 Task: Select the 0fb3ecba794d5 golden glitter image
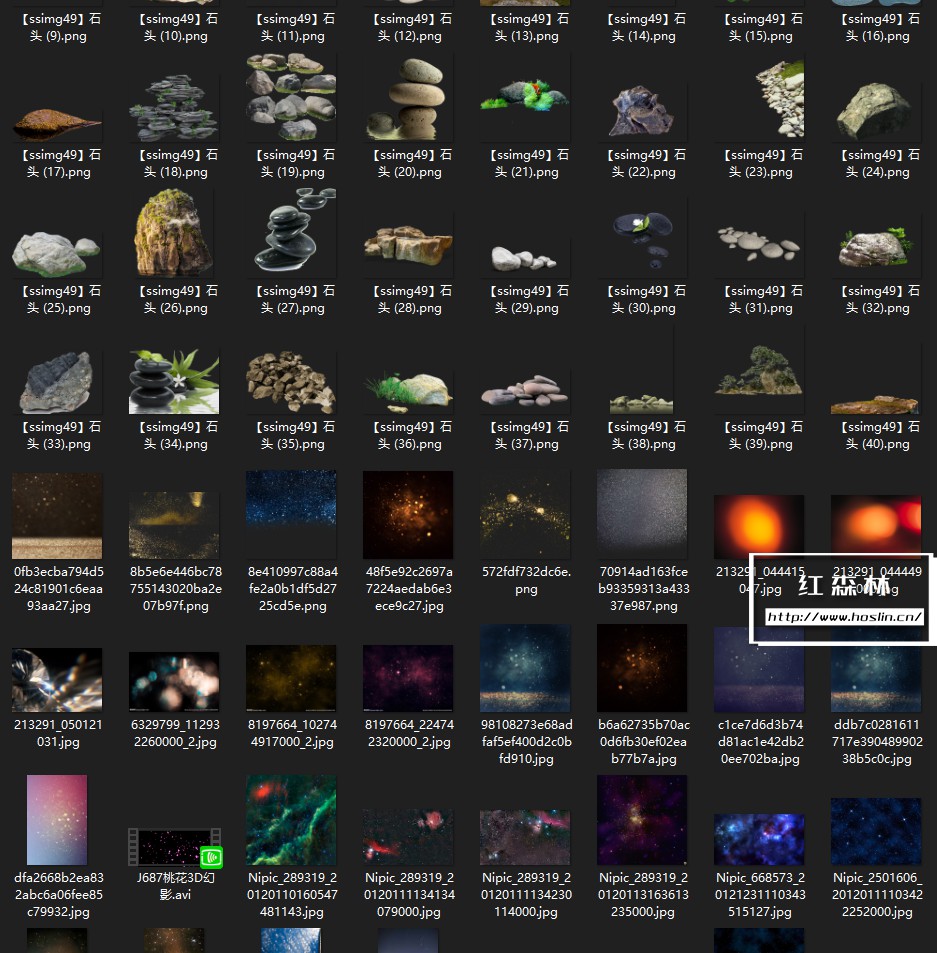click(x=57, y=516)
